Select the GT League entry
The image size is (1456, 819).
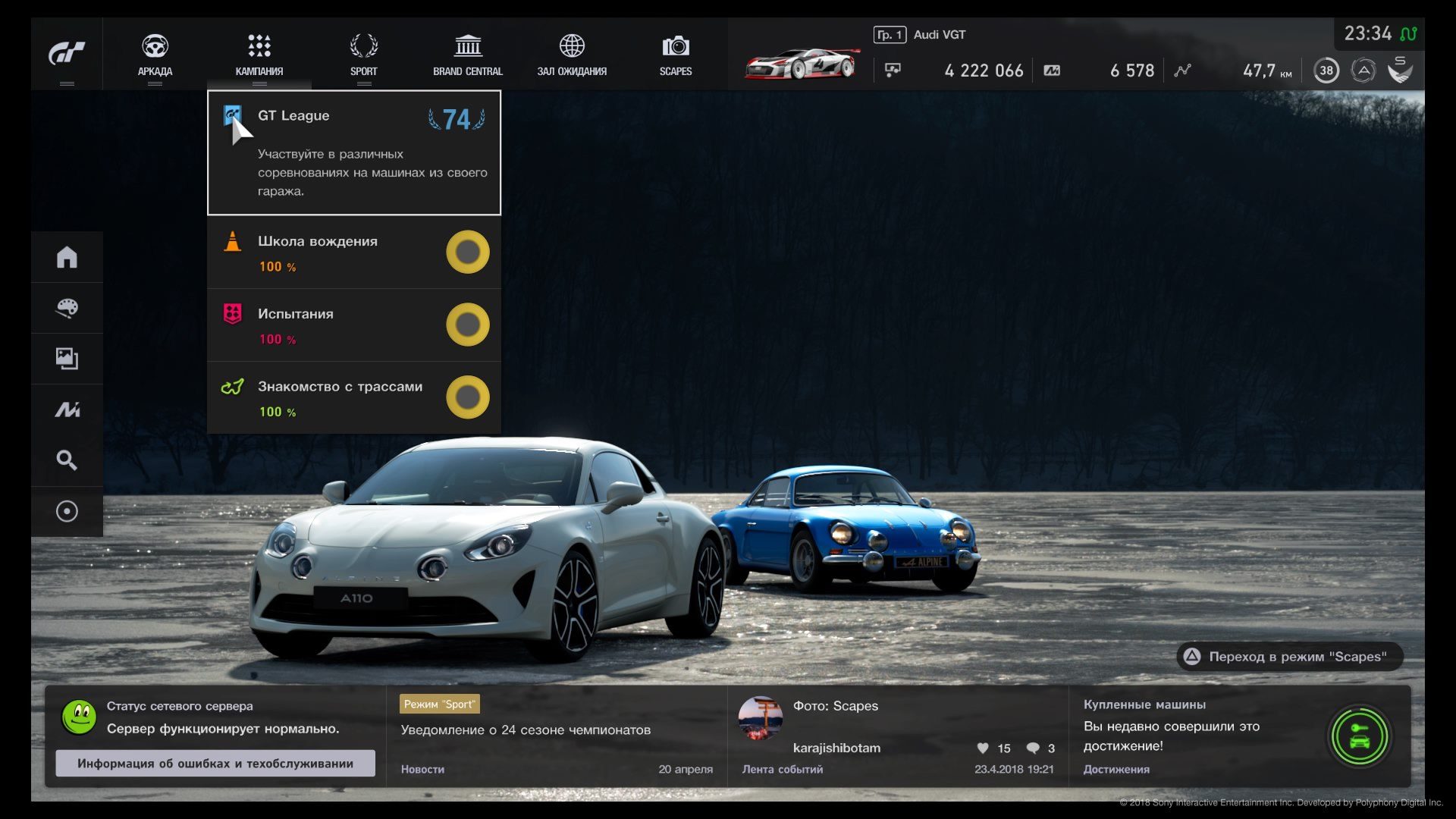tap(354, 152)
